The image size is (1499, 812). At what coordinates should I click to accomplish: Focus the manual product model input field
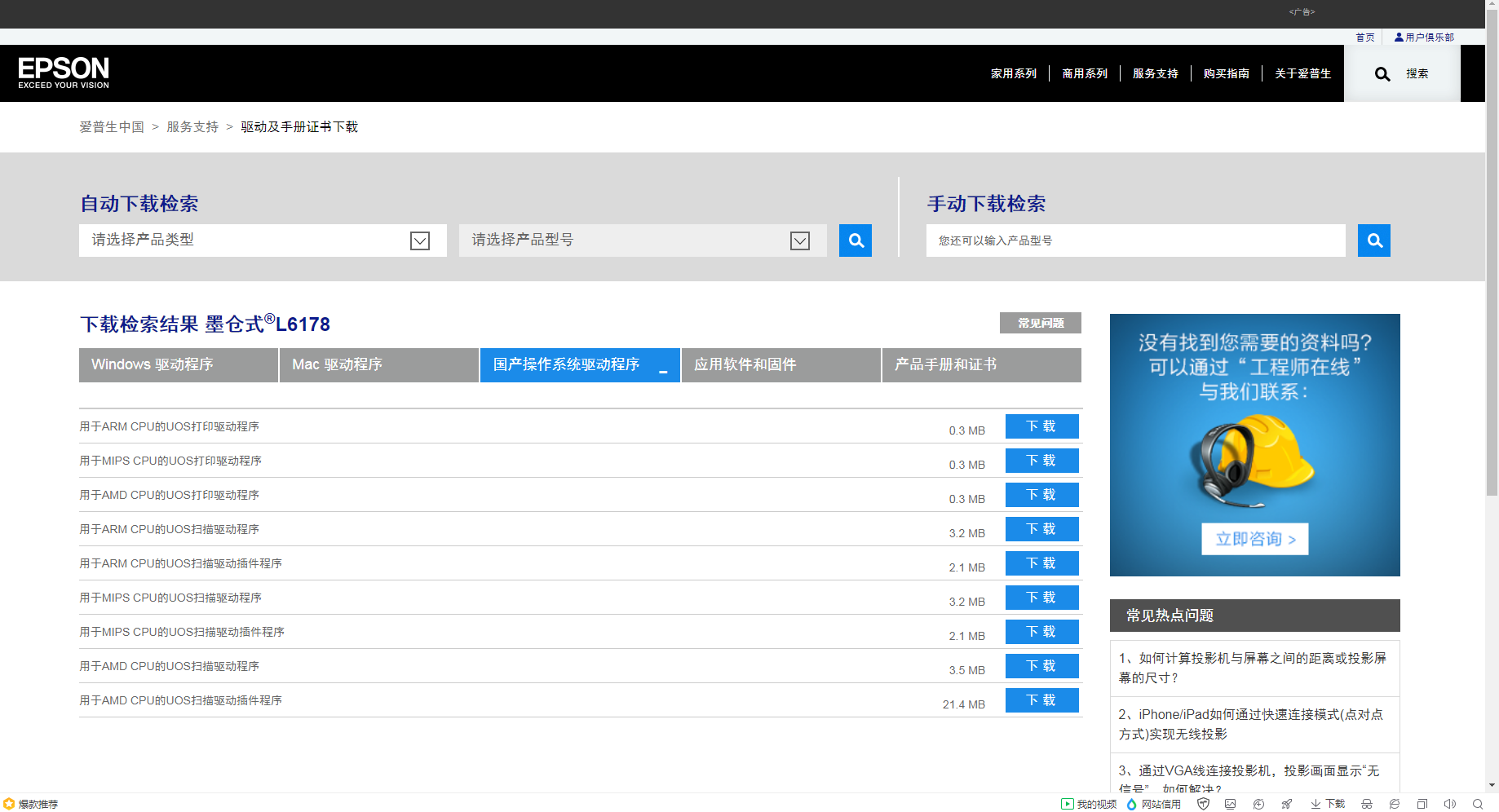[x=1136, y=241]
